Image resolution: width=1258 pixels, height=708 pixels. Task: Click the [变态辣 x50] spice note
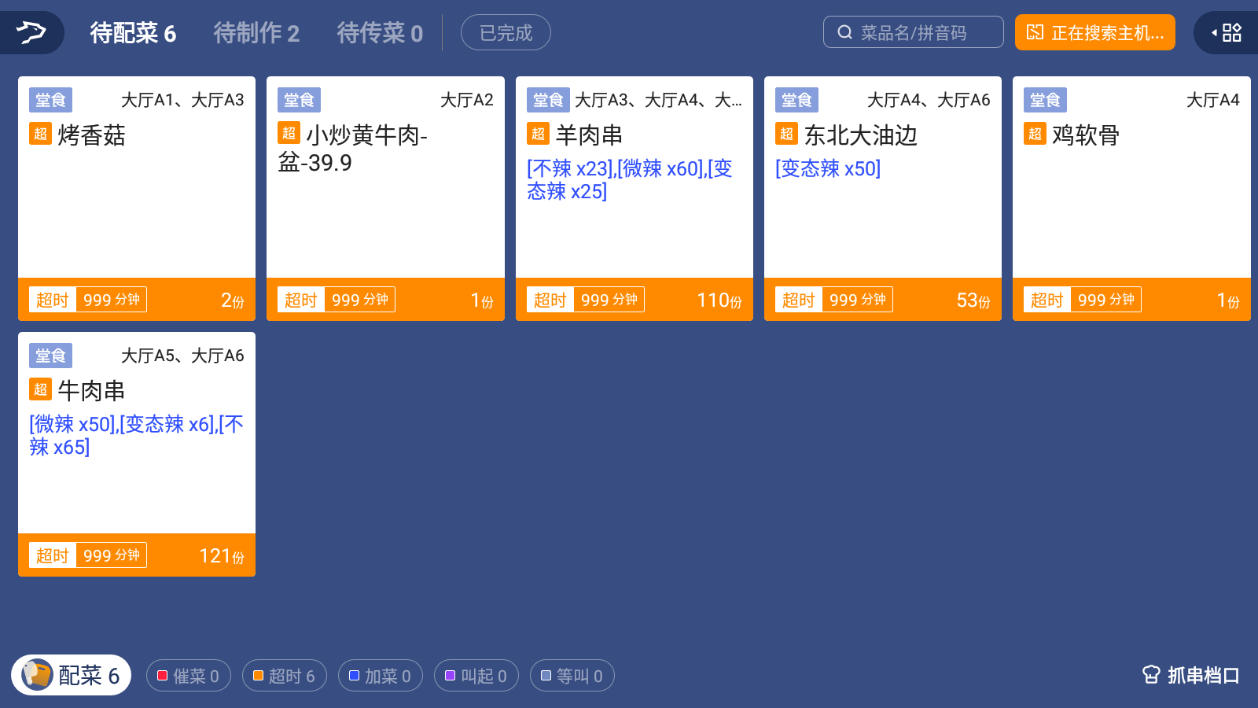pos(828,168)
